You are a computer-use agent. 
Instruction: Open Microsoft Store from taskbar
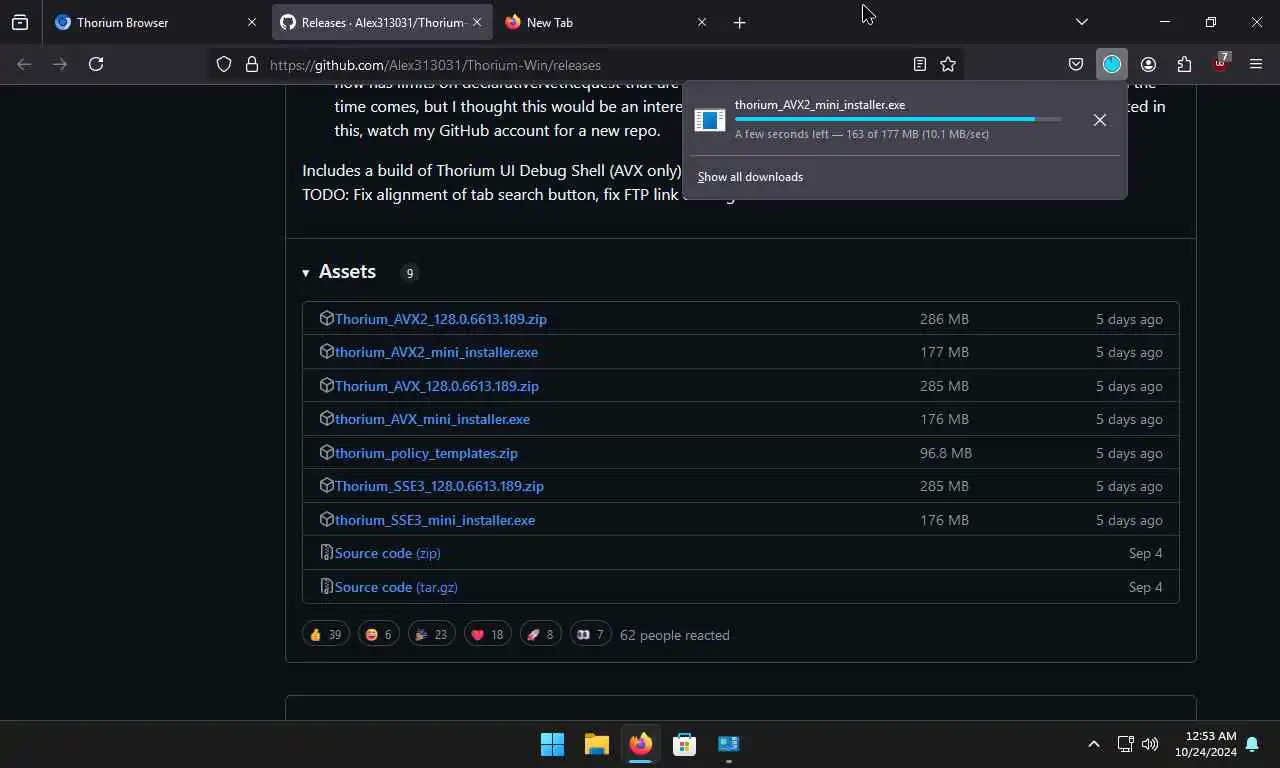tap(685, 744)
